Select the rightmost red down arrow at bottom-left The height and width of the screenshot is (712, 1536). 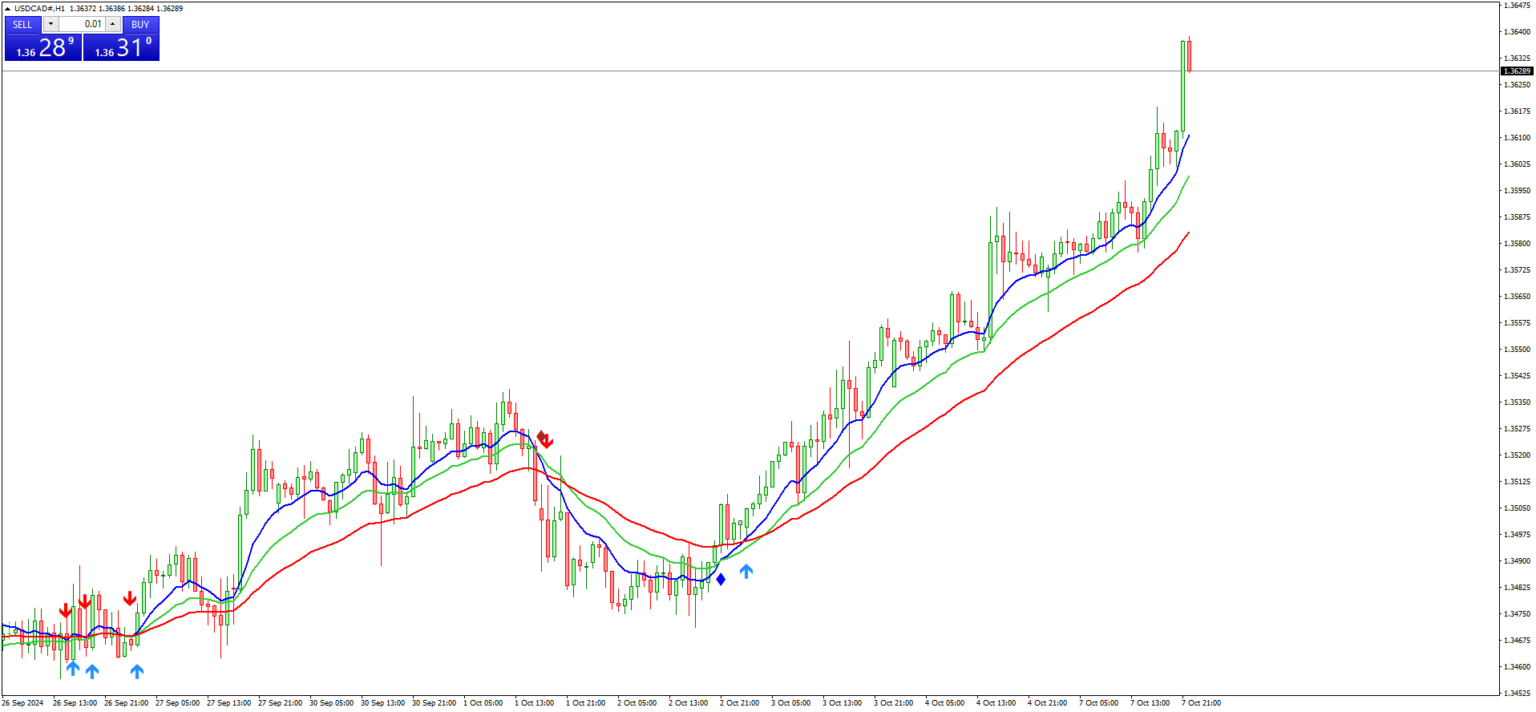click(130, 598)
